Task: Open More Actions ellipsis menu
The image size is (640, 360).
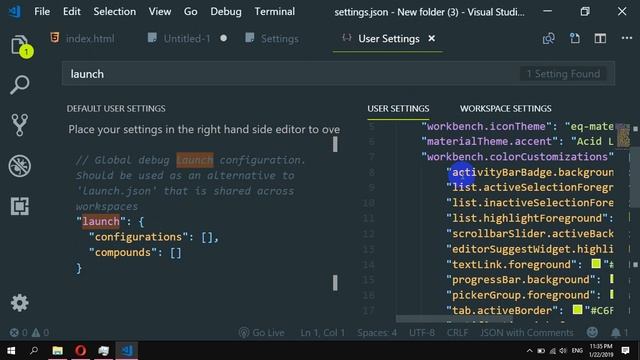Action: [627, 38]
